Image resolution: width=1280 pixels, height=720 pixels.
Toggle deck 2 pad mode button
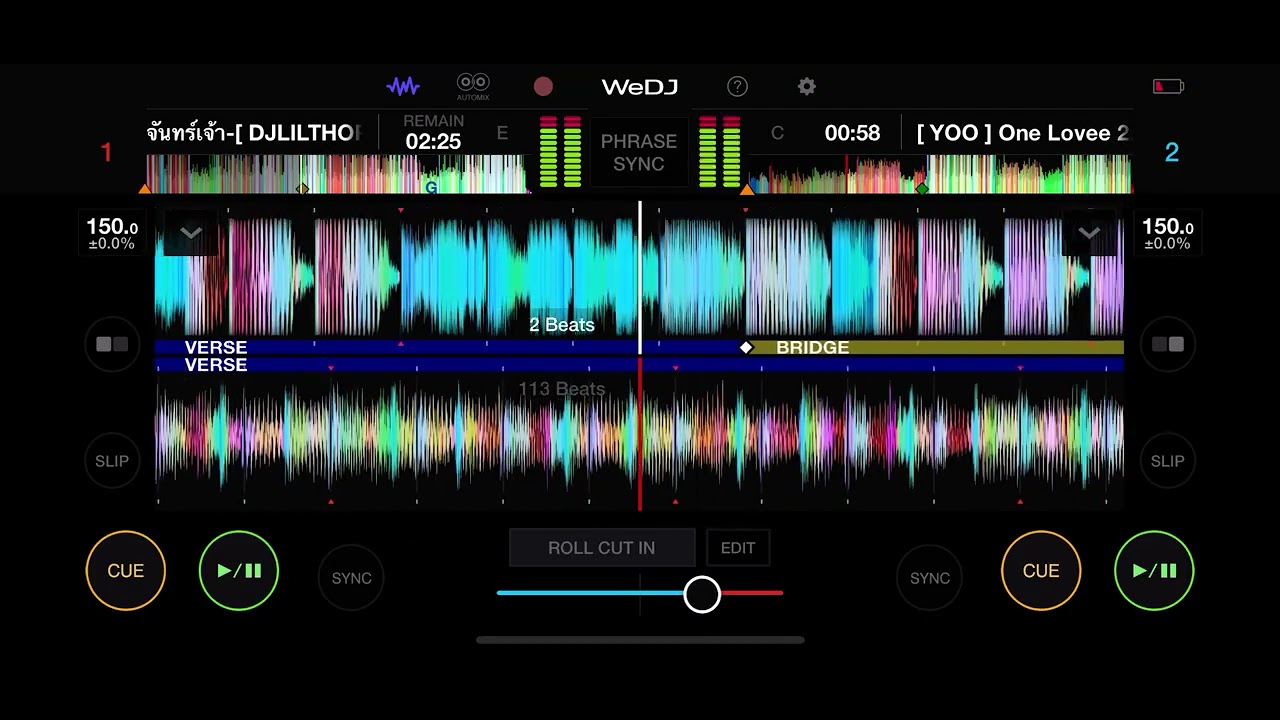[1168, 344]
